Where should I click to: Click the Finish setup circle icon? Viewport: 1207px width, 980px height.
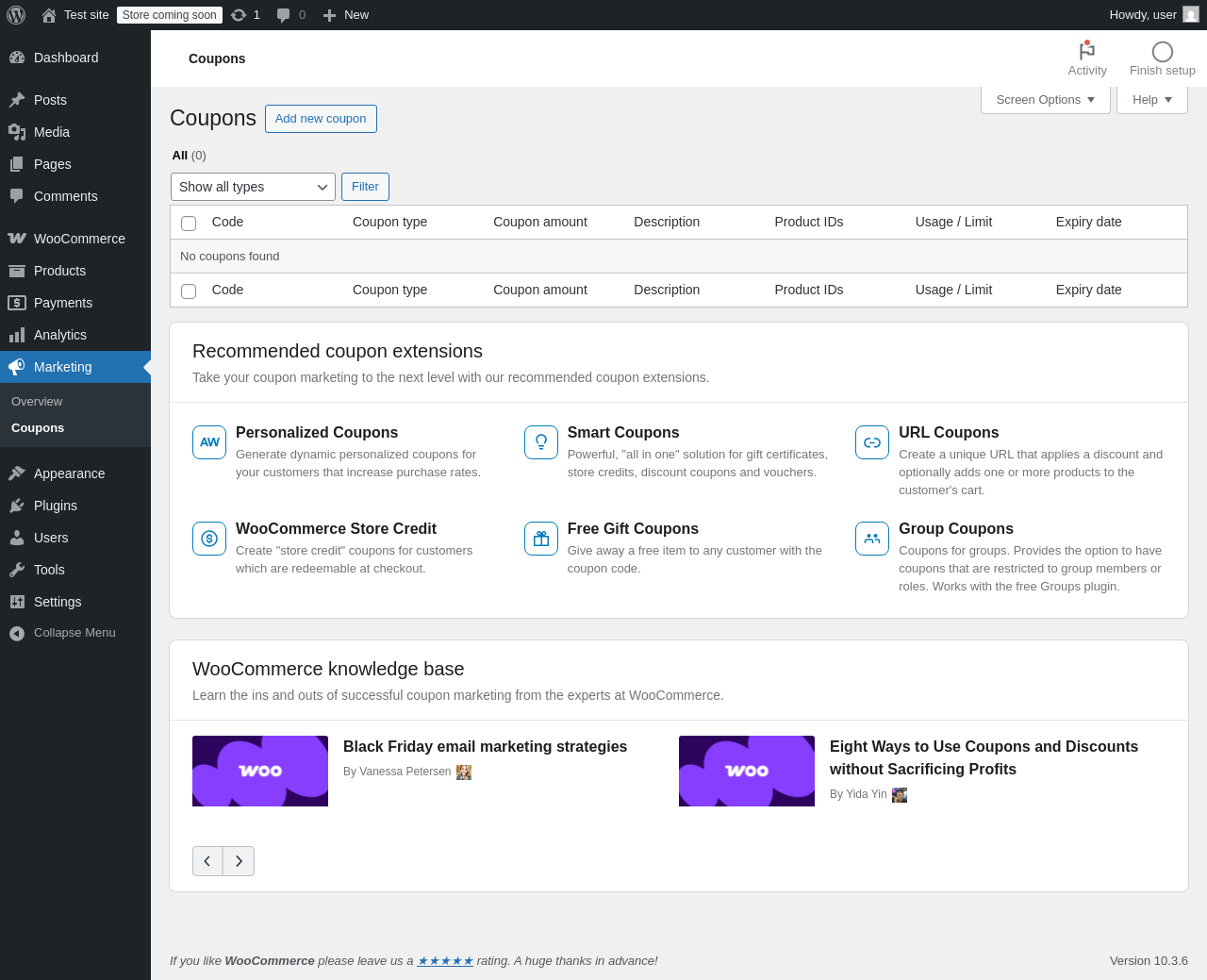[x=1162, y=52]
